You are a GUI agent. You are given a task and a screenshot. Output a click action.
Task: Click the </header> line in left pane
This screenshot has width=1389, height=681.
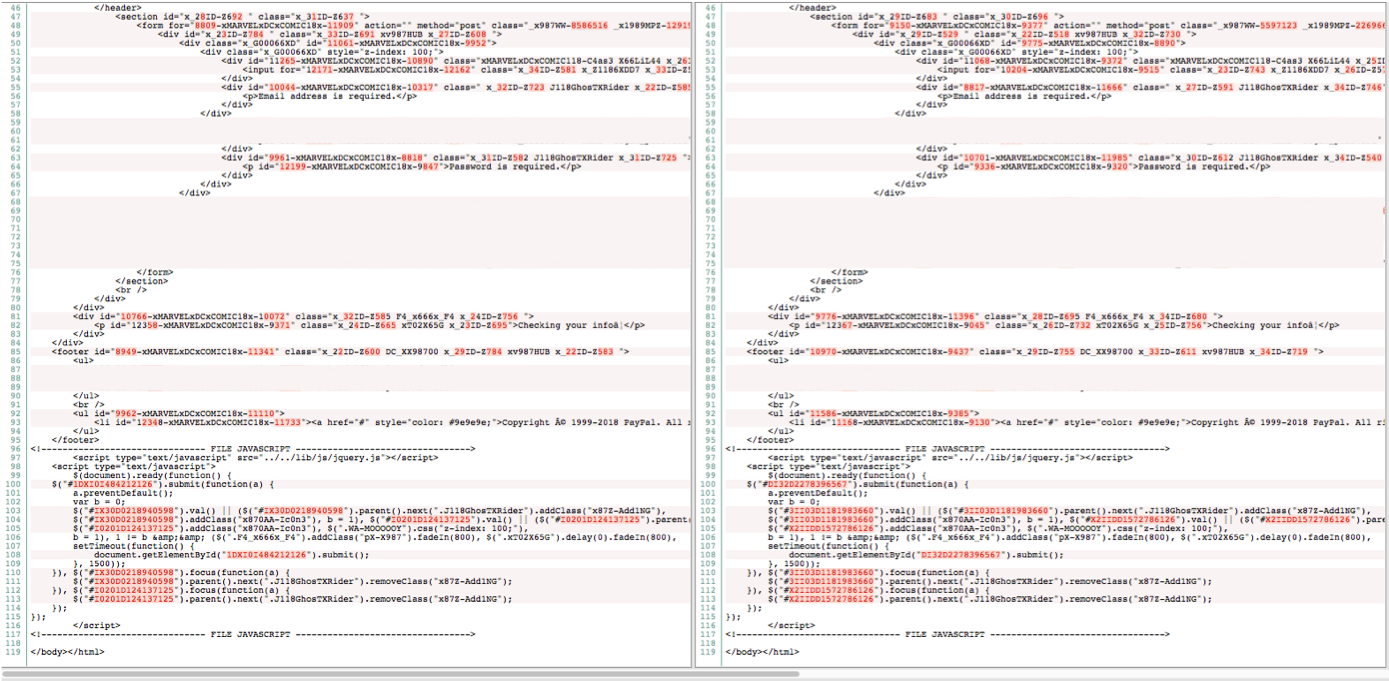coord(116,8)
